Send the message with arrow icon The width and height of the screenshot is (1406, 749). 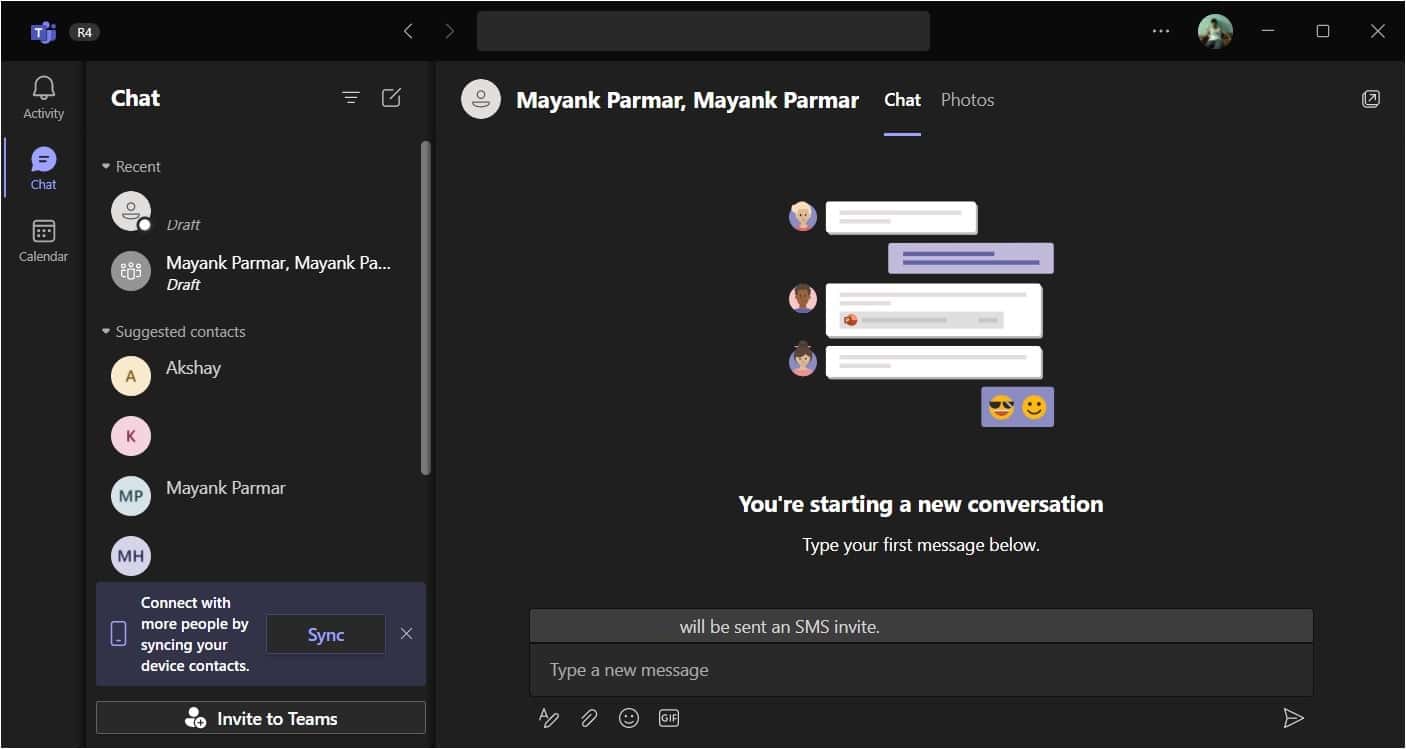[x=1293, y=718]
